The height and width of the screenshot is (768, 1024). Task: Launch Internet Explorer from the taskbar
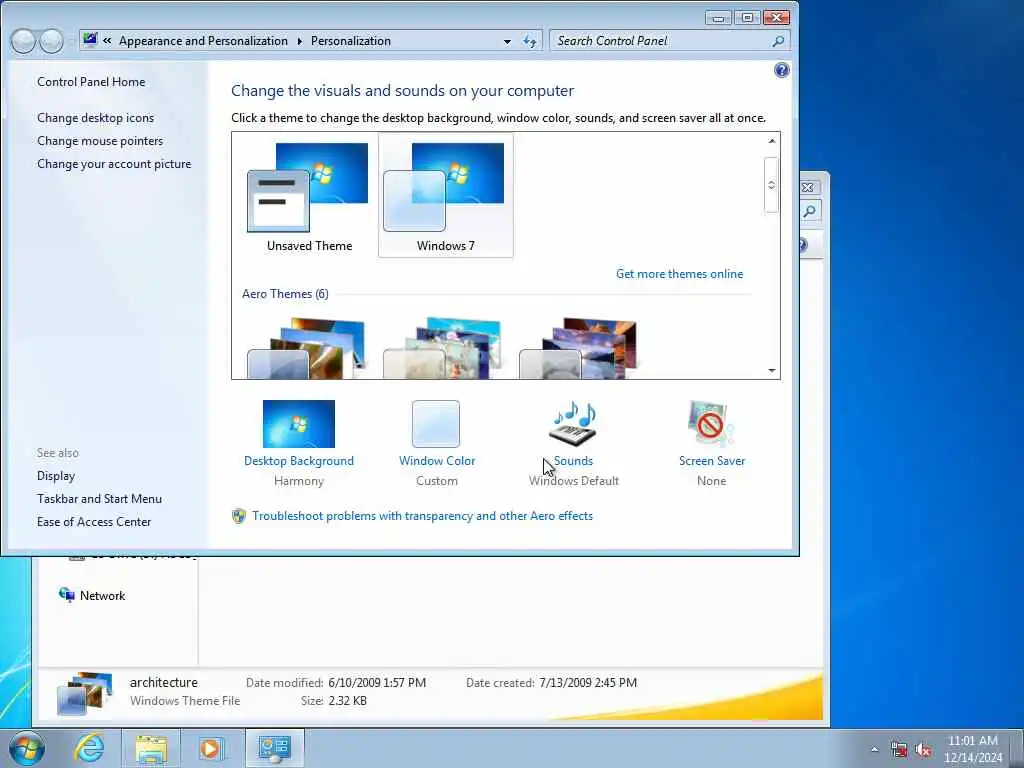pos(89,748)
